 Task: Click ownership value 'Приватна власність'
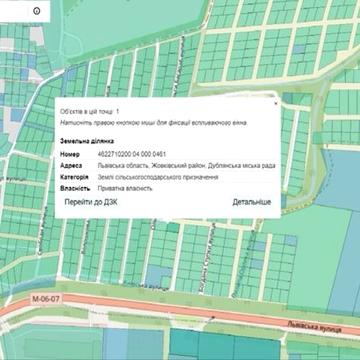[125, 188]
